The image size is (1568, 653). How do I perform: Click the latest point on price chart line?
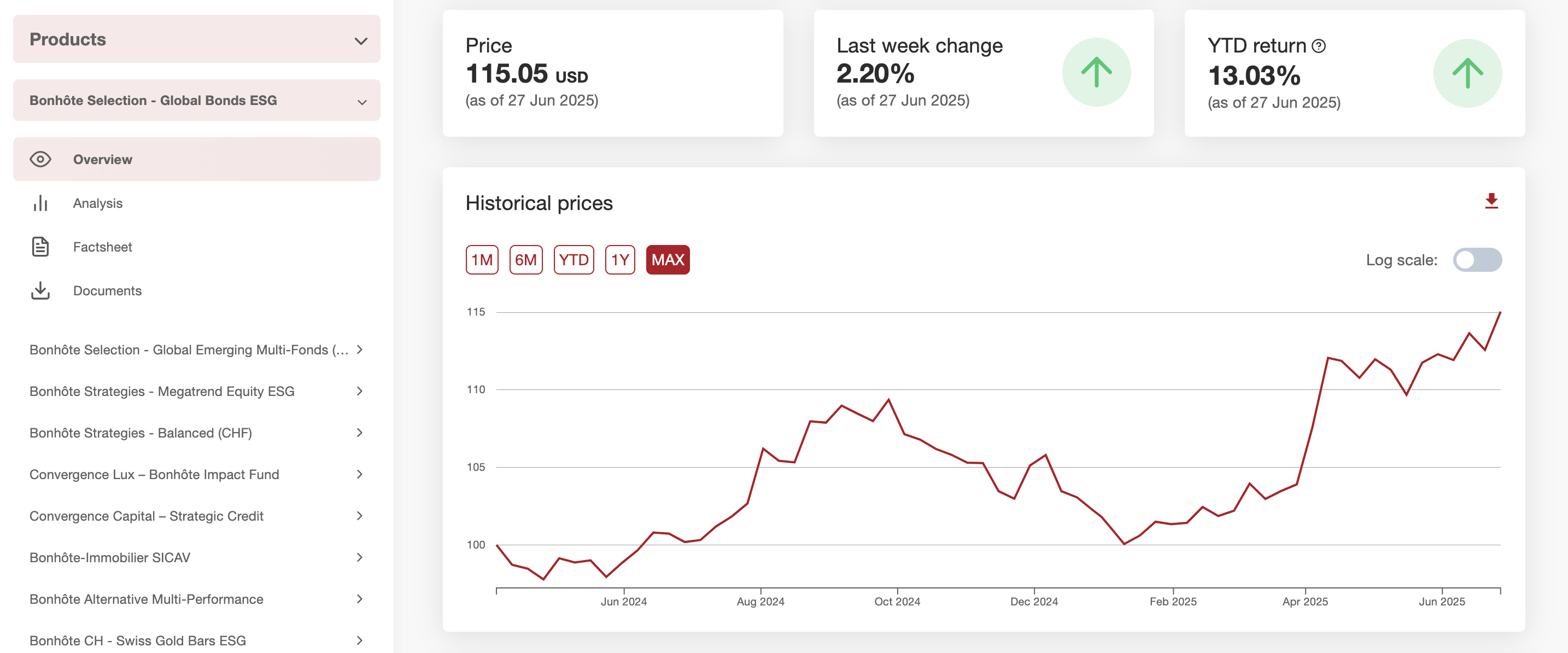(1500, 312)
